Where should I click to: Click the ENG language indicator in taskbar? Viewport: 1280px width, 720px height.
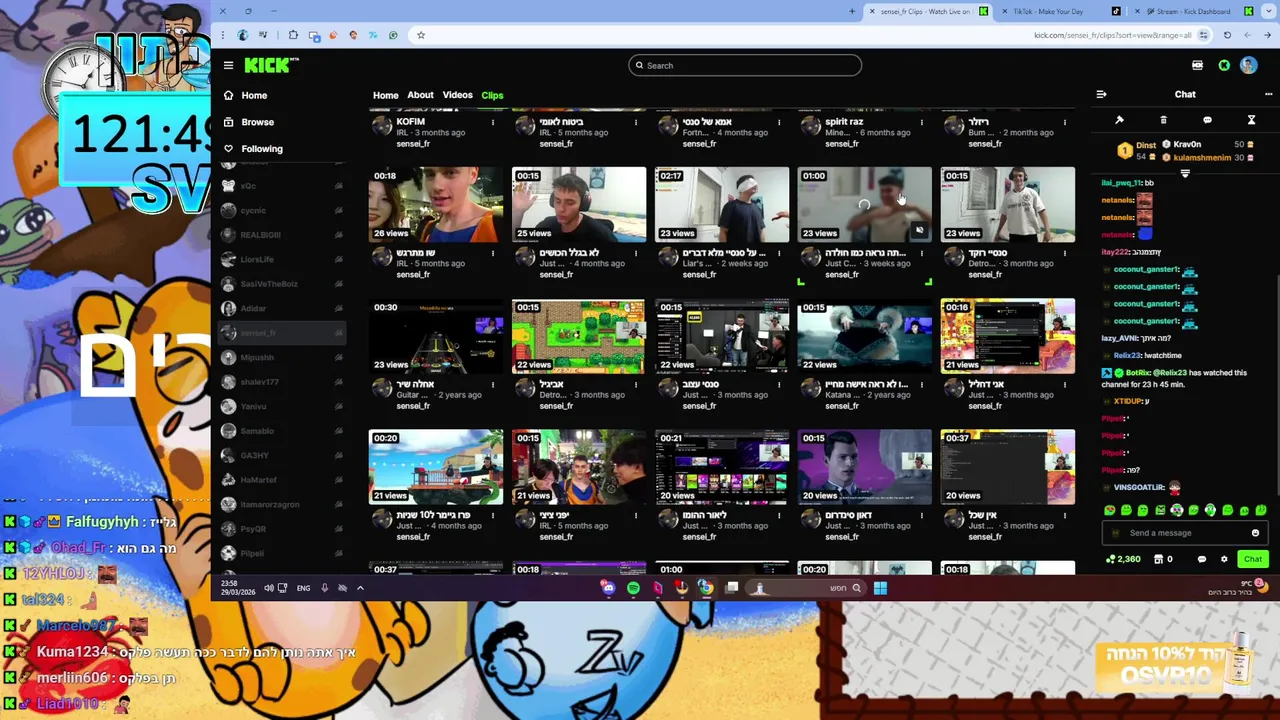[x=303, y=588]
